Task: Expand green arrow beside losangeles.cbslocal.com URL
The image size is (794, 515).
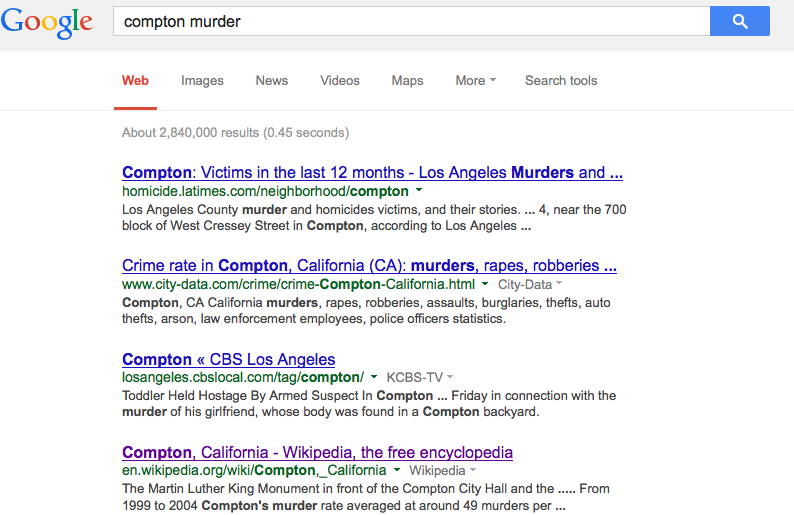Action: (x=374, y=377)
